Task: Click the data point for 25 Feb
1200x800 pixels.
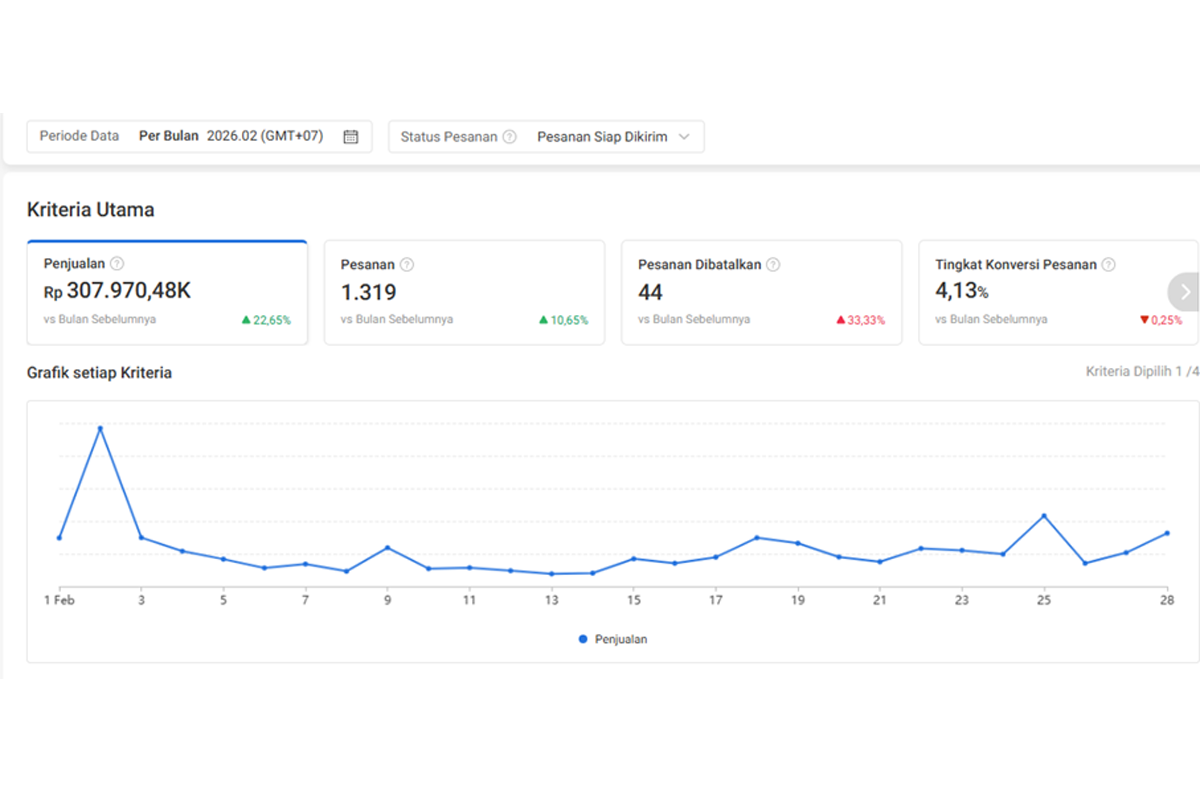Action: coord(1044,516)
